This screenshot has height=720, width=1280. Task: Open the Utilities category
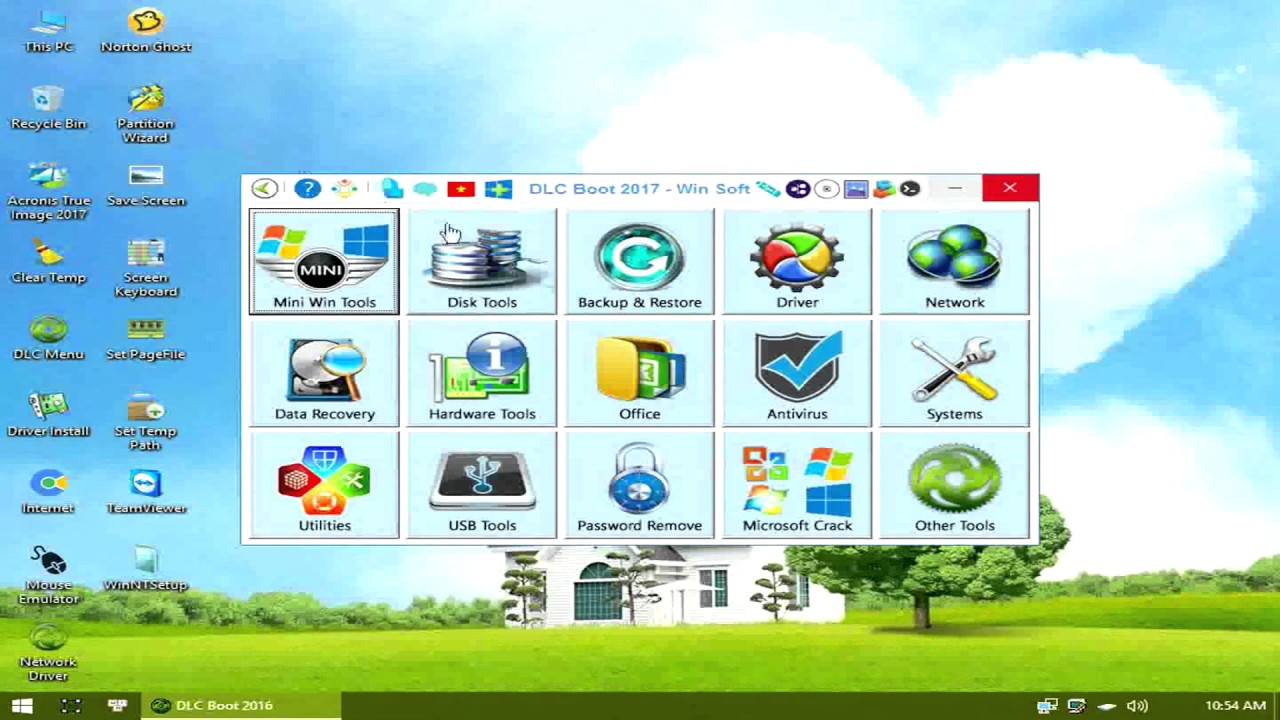click(x=324, y=486)
